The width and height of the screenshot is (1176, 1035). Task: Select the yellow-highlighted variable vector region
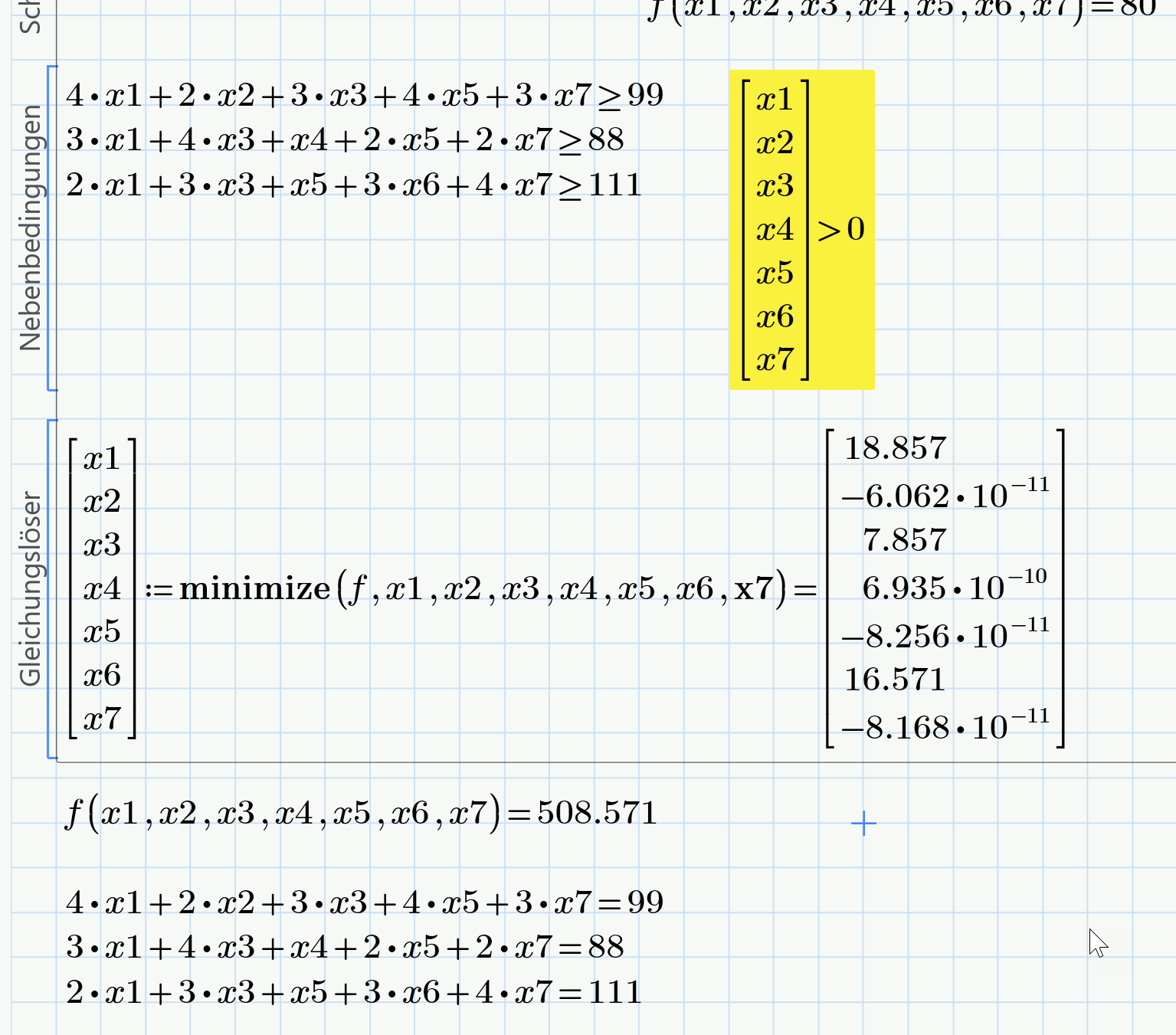click(801, 230)
